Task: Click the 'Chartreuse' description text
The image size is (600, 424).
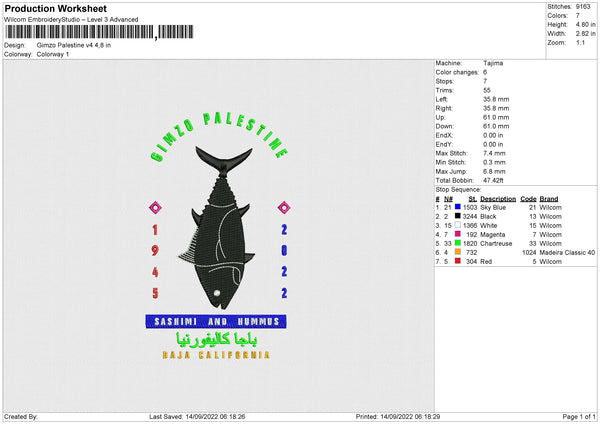Action: coord(496,243)
